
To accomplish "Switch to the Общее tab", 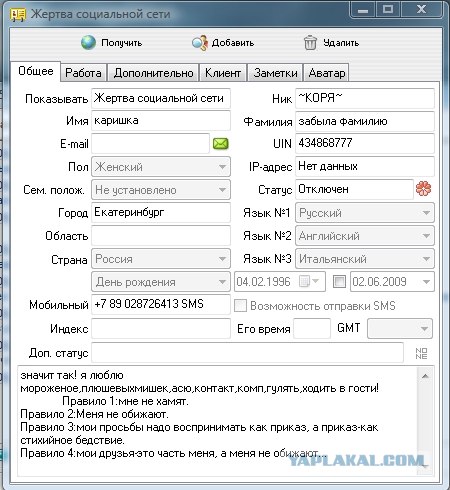I will click(x=36, y=71).
